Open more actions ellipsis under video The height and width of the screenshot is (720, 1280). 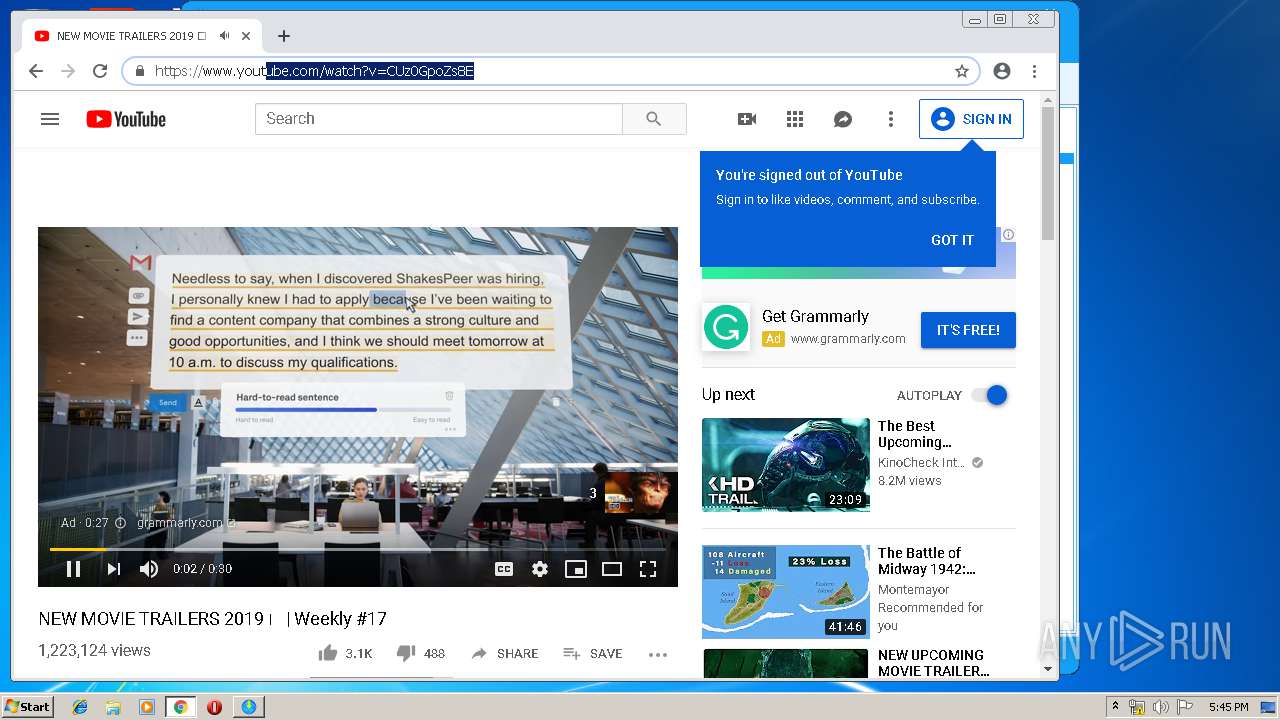[x=657, y=655]
